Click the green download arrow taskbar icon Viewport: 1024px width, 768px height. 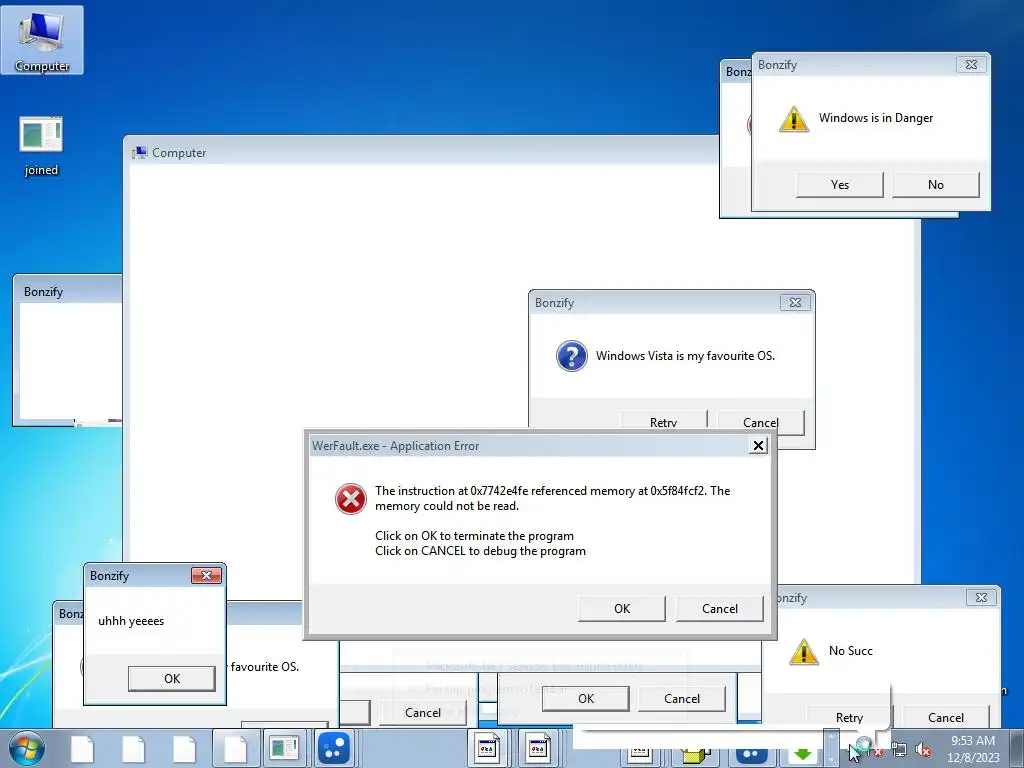pyautogui.click(x=803, y=754)
